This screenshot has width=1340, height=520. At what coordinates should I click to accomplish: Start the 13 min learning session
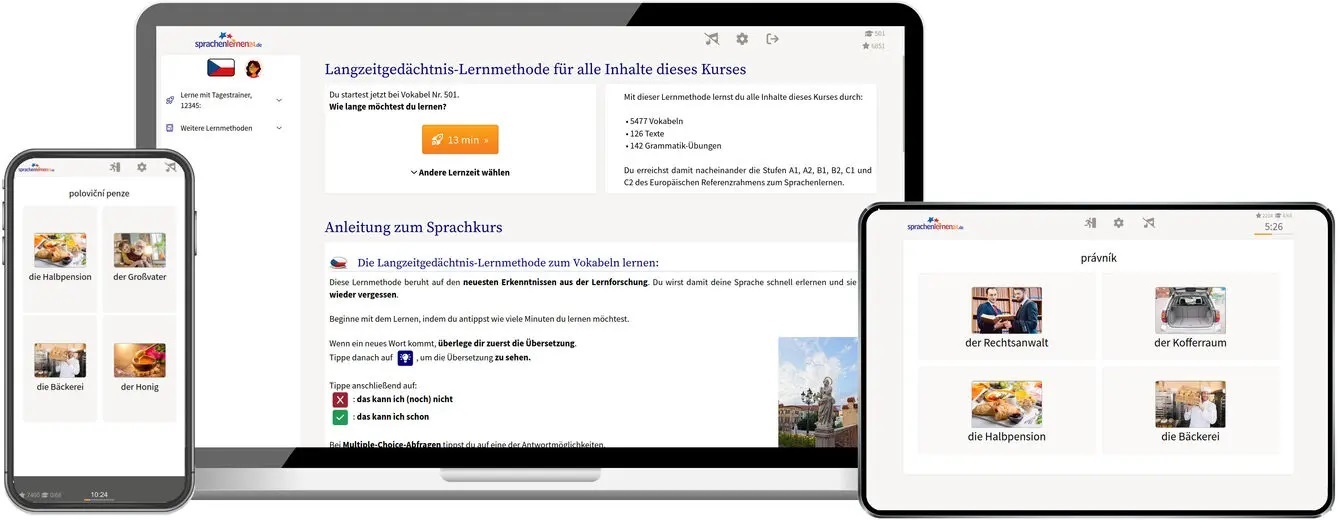(460, 140)
